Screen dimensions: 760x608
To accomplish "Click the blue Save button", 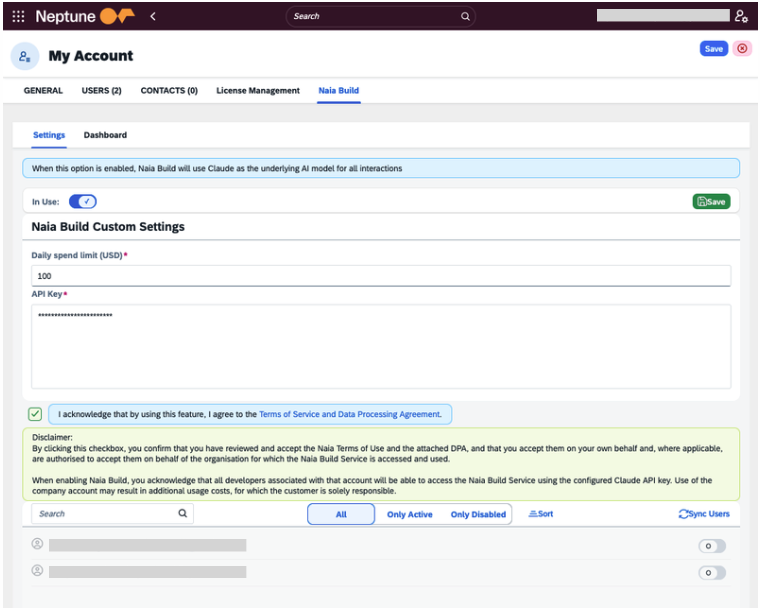I will 713,48.
